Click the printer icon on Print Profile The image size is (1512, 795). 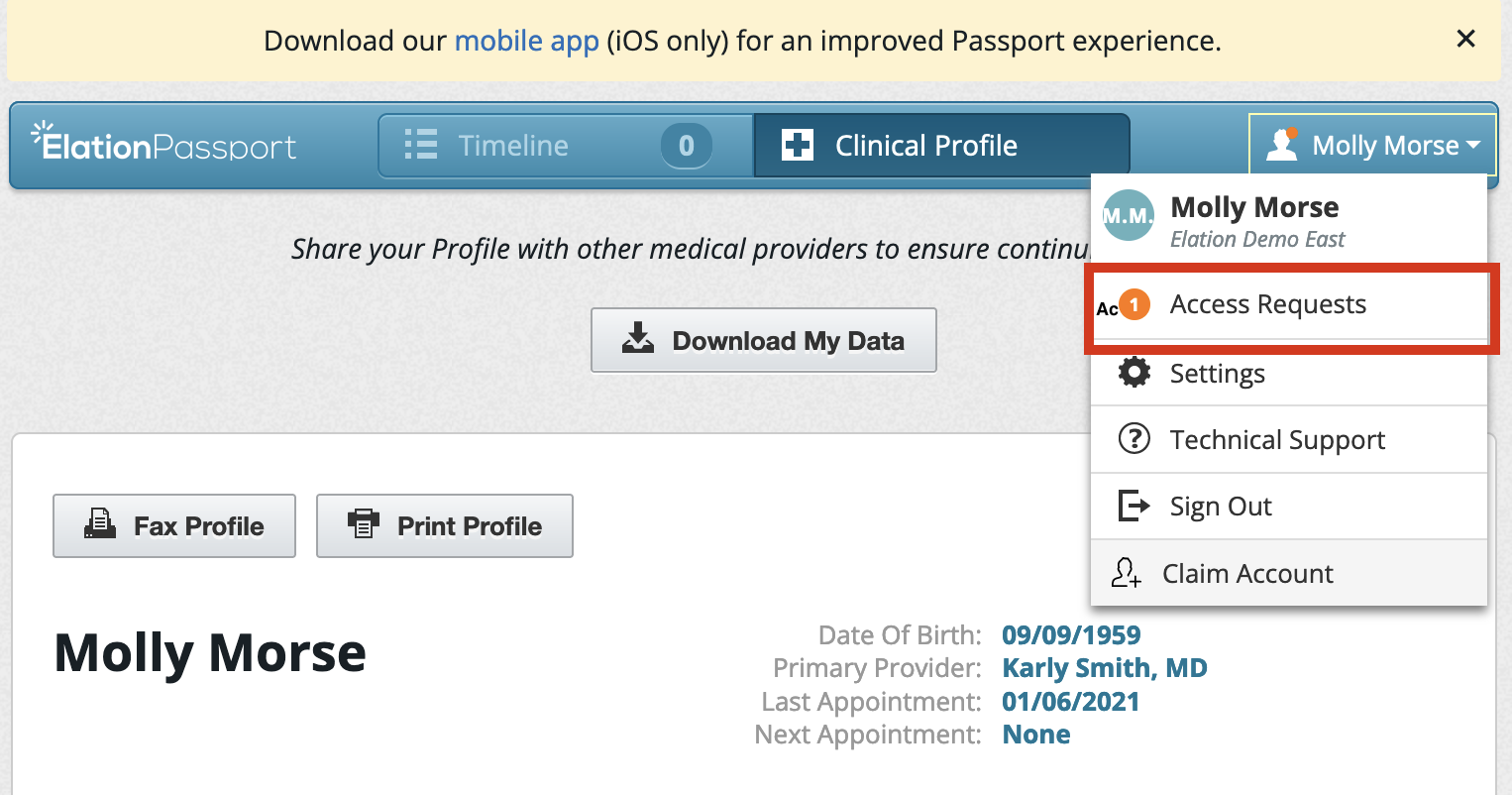click(365, 524)
